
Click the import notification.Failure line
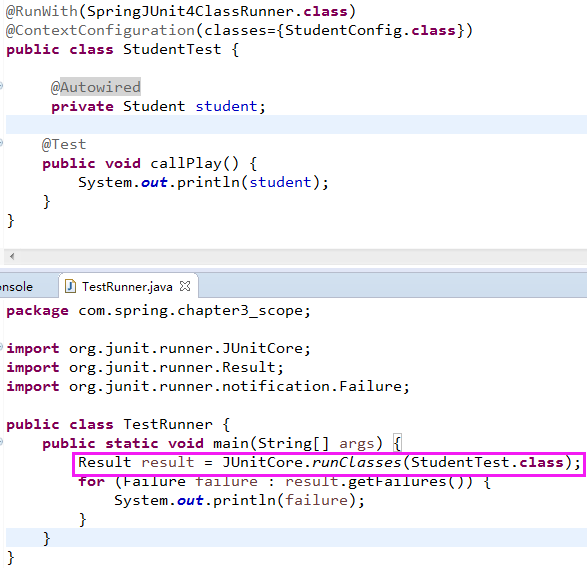(x=208, y=386)
